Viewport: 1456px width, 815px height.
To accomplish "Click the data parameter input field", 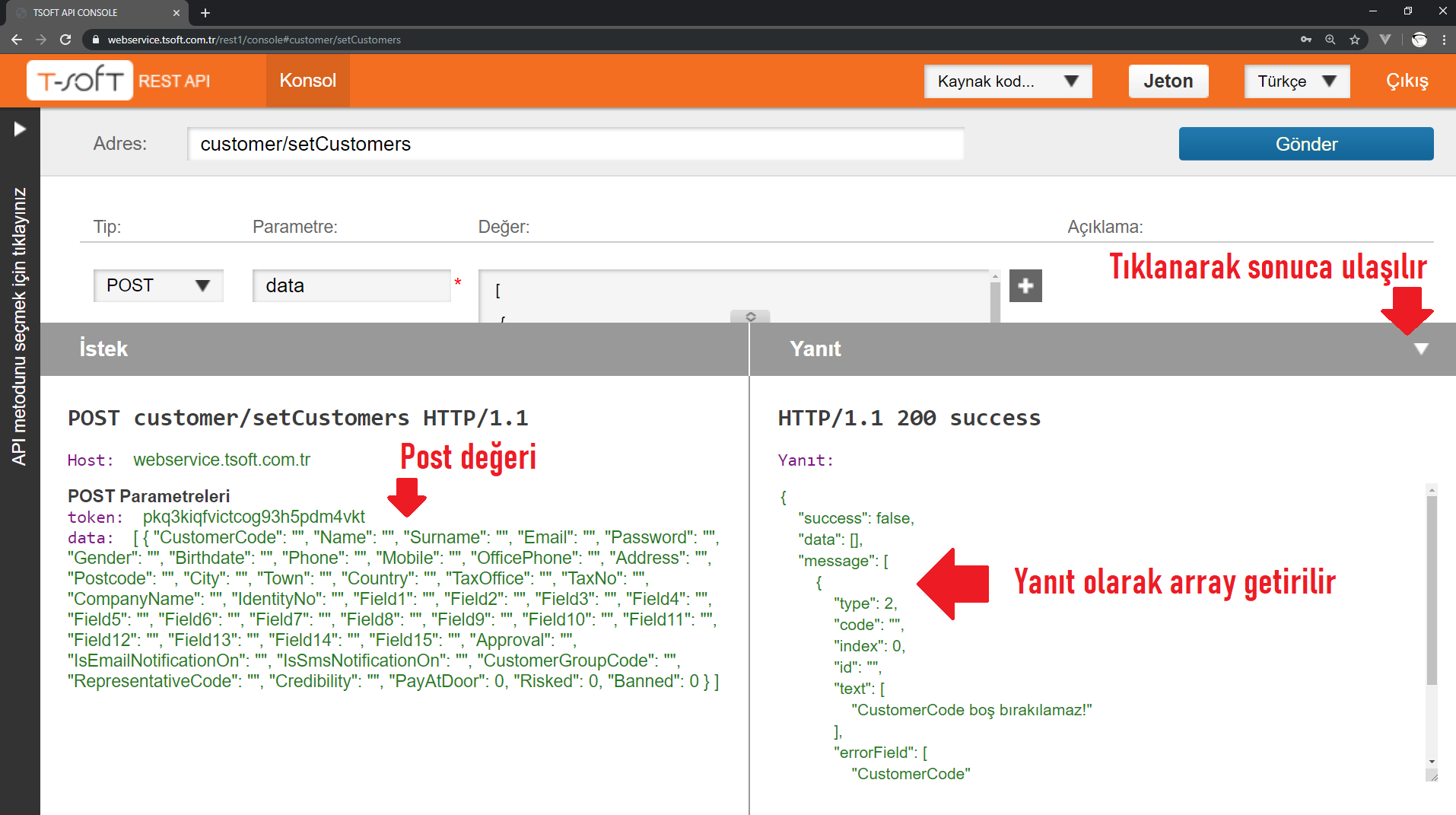I will [x=351, y=285].
